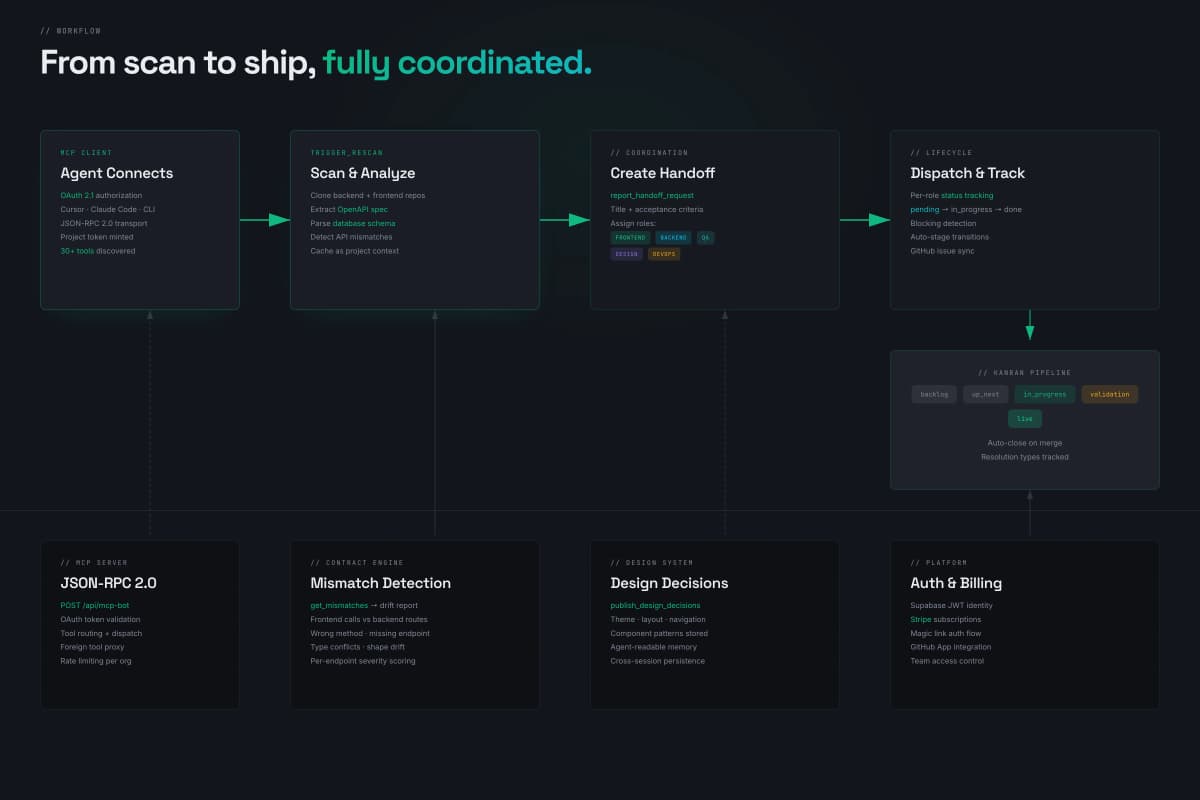Click green 'status tracking' text
The width and height of the screenshot is (1200, 800).
click(967, 195)
